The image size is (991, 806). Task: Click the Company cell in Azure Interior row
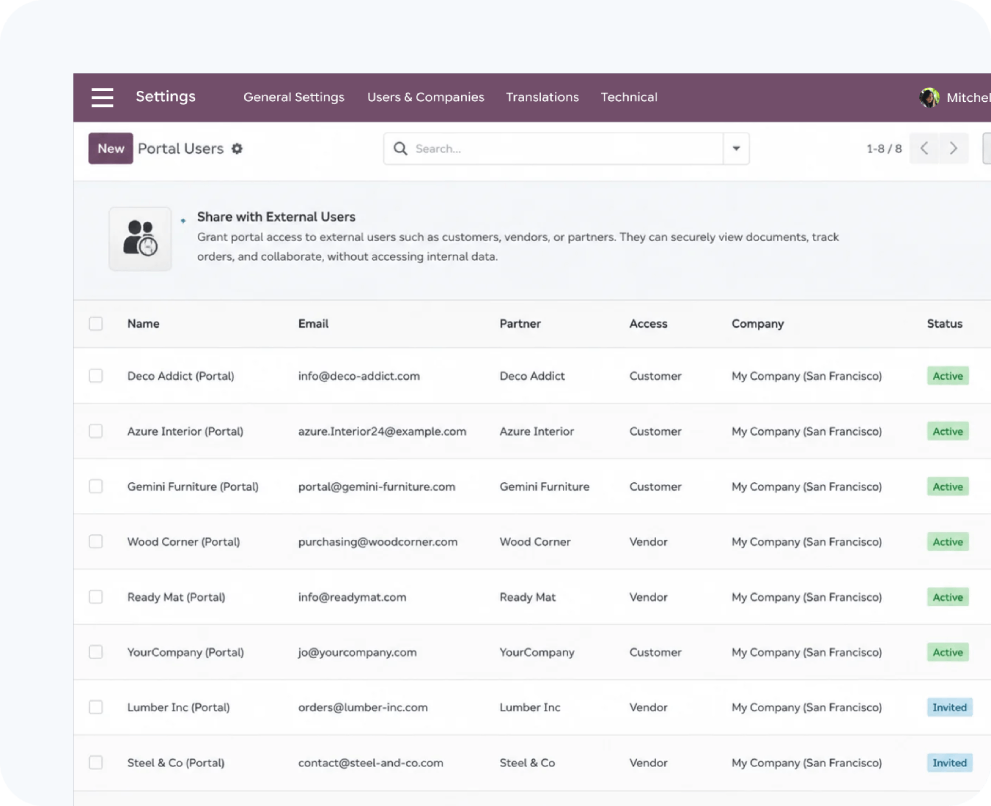click(806, 431)
